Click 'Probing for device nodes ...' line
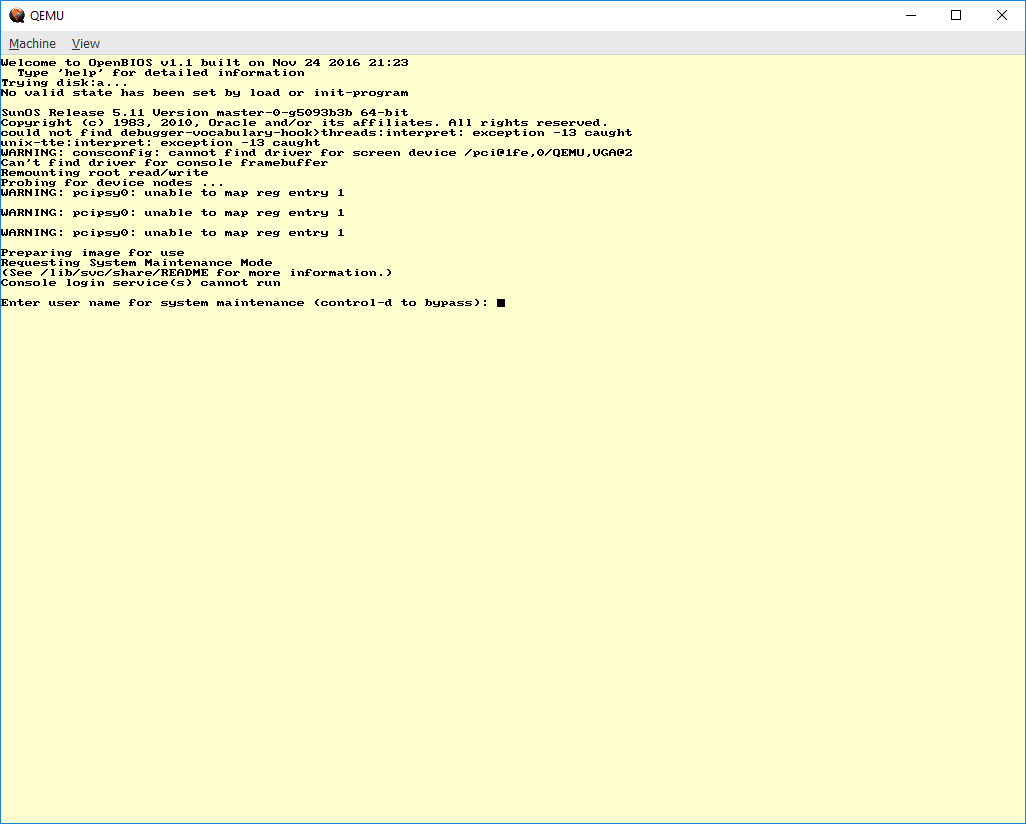Screen dimensions: 1026x824 (113, 183)
